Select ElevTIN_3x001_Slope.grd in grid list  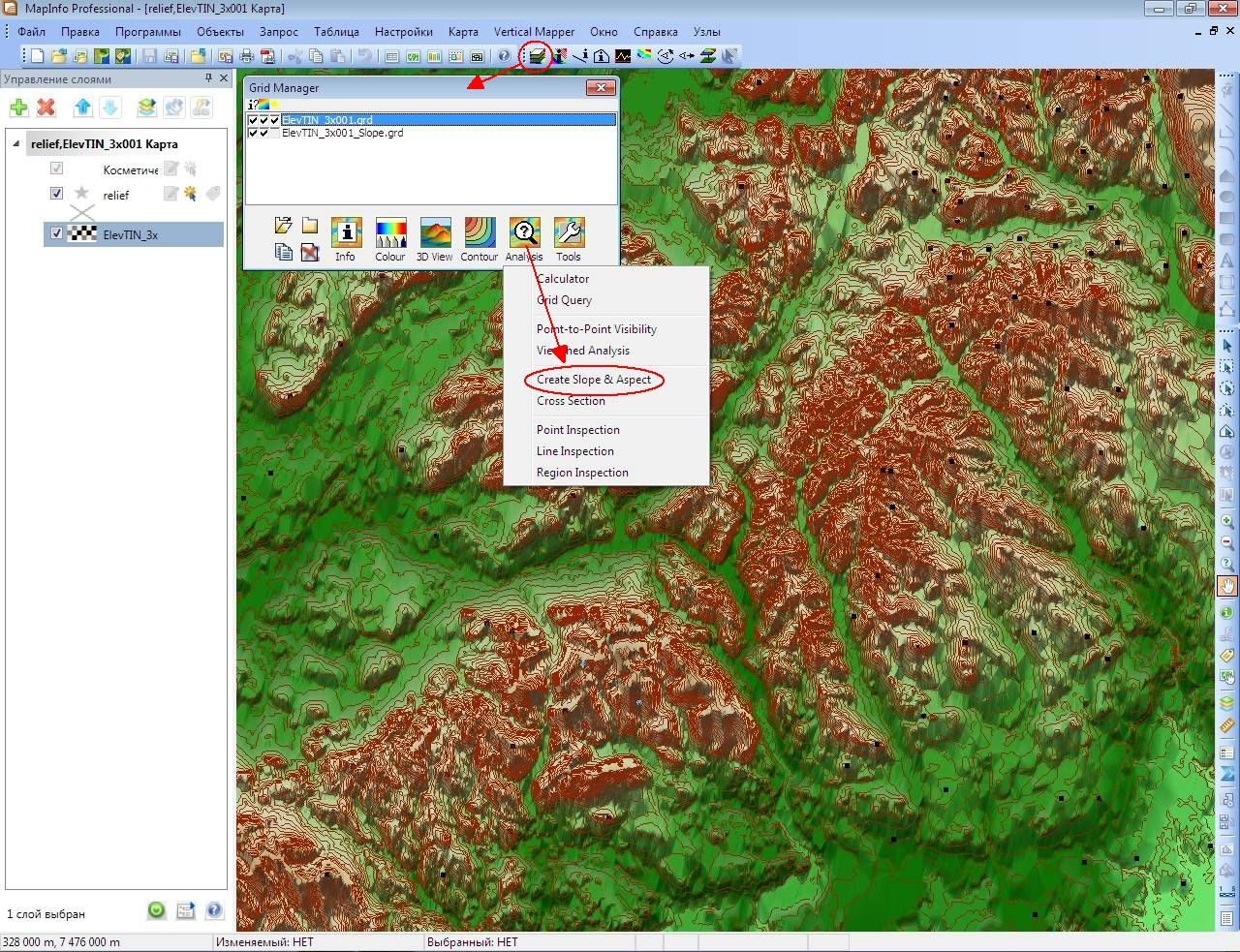pos(342,133)
